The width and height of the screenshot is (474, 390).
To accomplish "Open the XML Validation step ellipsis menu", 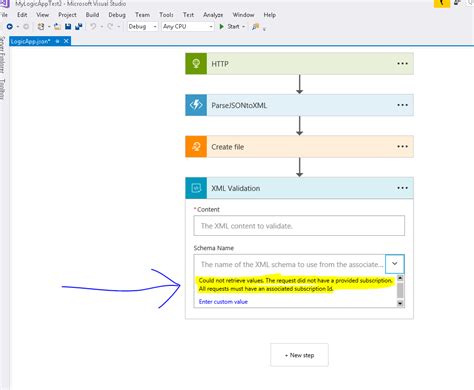I will (402, 188).
